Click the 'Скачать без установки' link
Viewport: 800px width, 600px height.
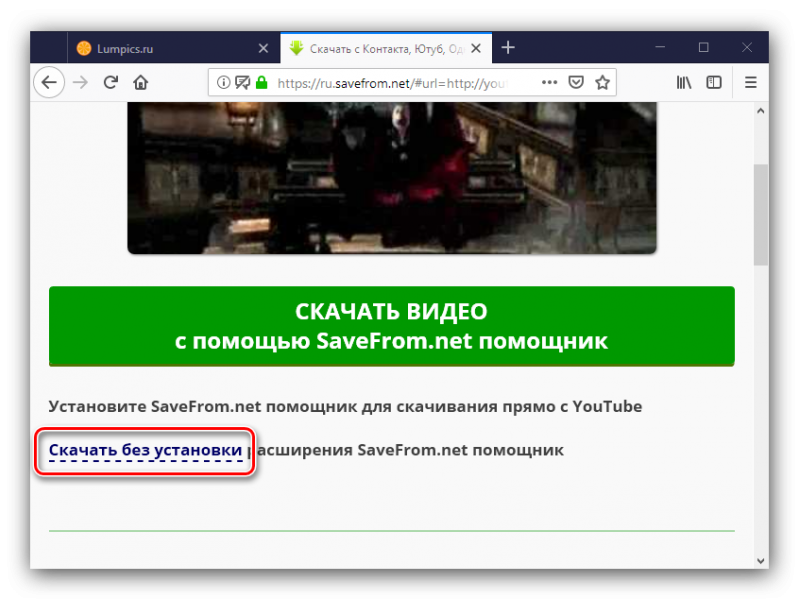145,450
